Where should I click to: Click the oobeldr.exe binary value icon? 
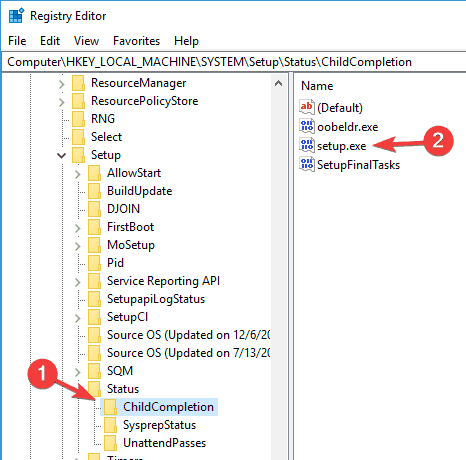(307, 127)
